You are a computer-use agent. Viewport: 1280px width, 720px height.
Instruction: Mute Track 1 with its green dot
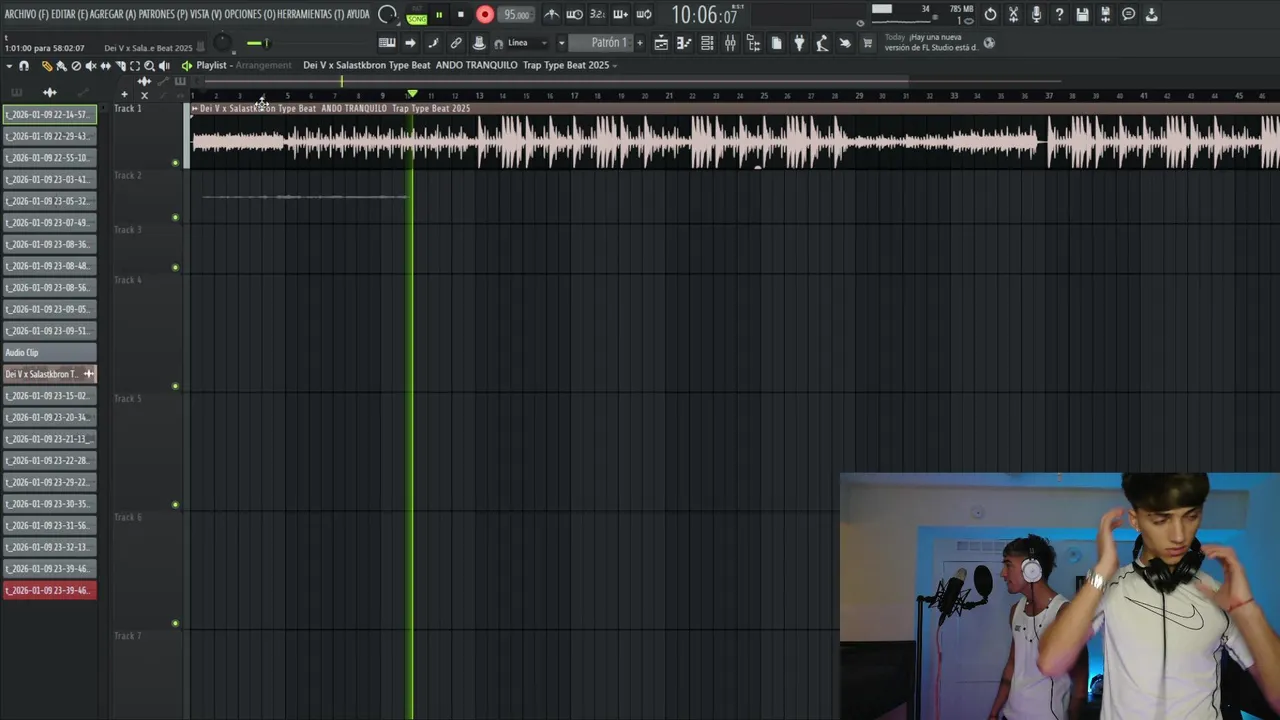click(175, 163)
